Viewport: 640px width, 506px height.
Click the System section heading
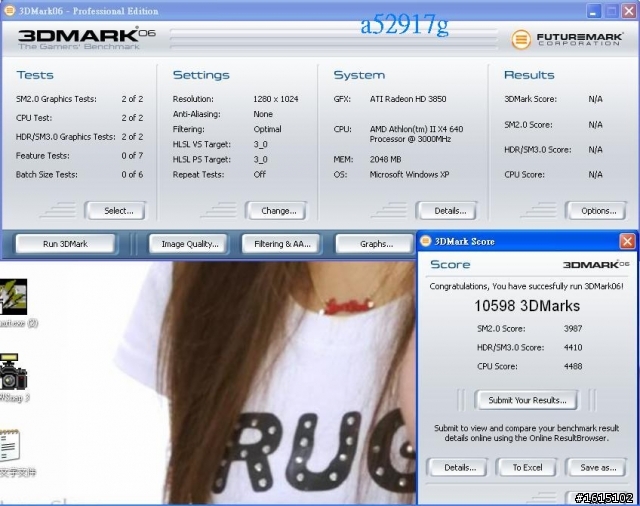359,75
